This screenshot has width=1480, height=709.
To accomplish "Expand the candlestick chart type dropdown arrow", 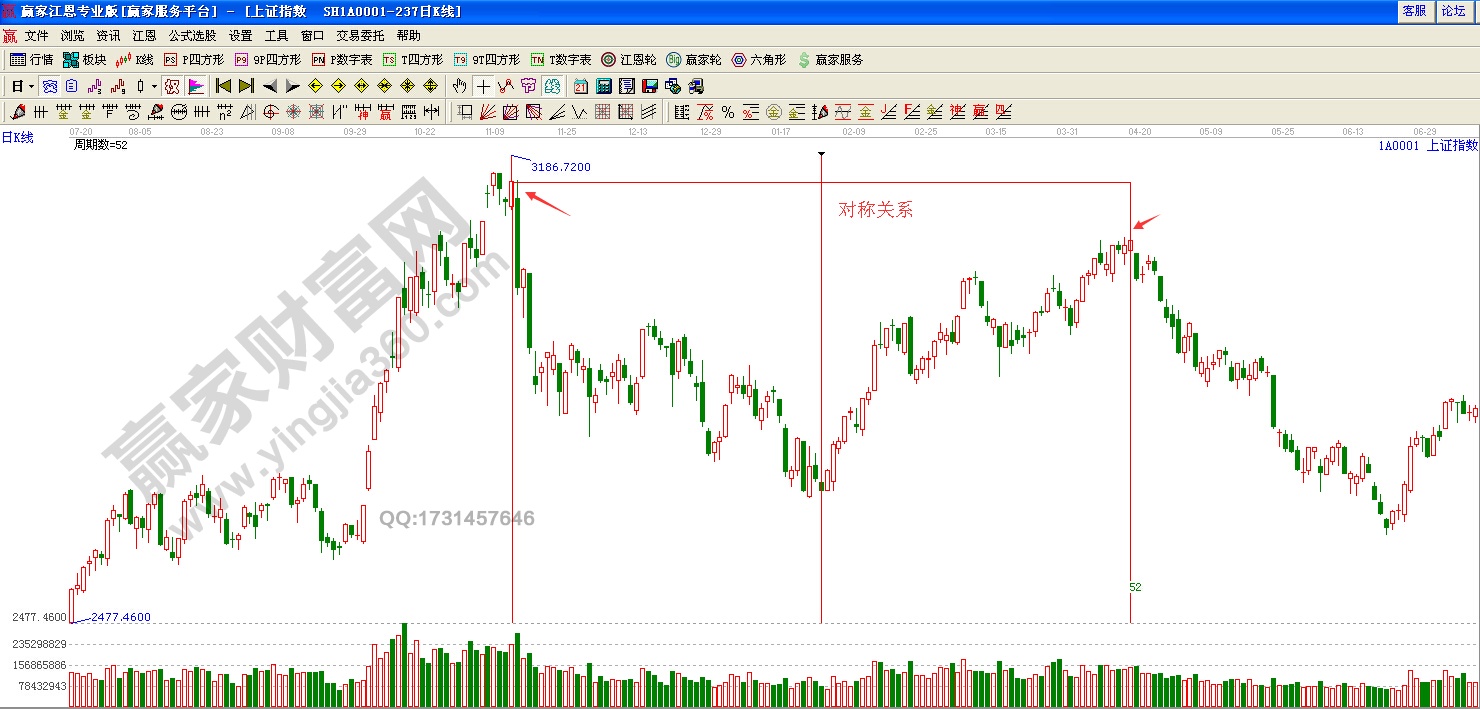I will (x=154, y=86).
